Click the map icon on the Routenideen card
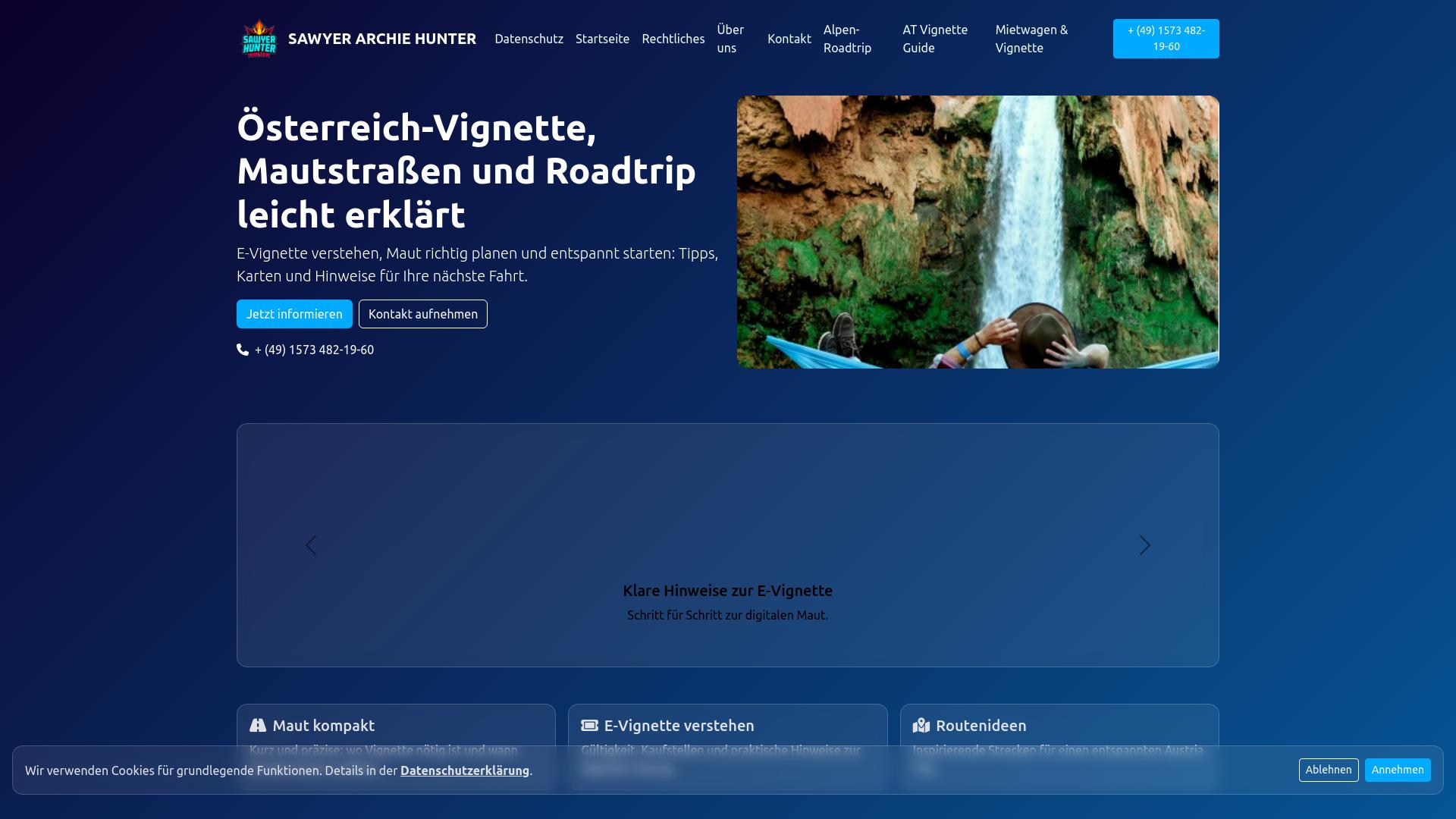This screenshot has width=1456, height=819. 921,725
